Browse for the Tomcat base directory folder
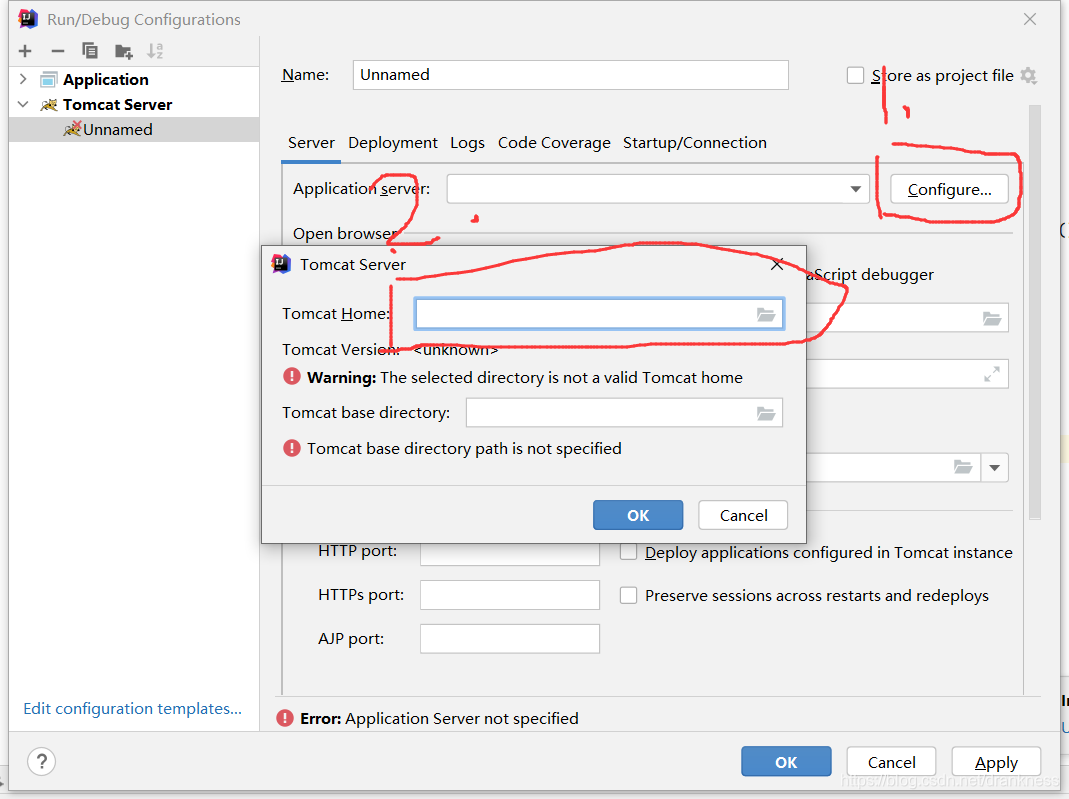1069x799 pixels. [766, 413]
